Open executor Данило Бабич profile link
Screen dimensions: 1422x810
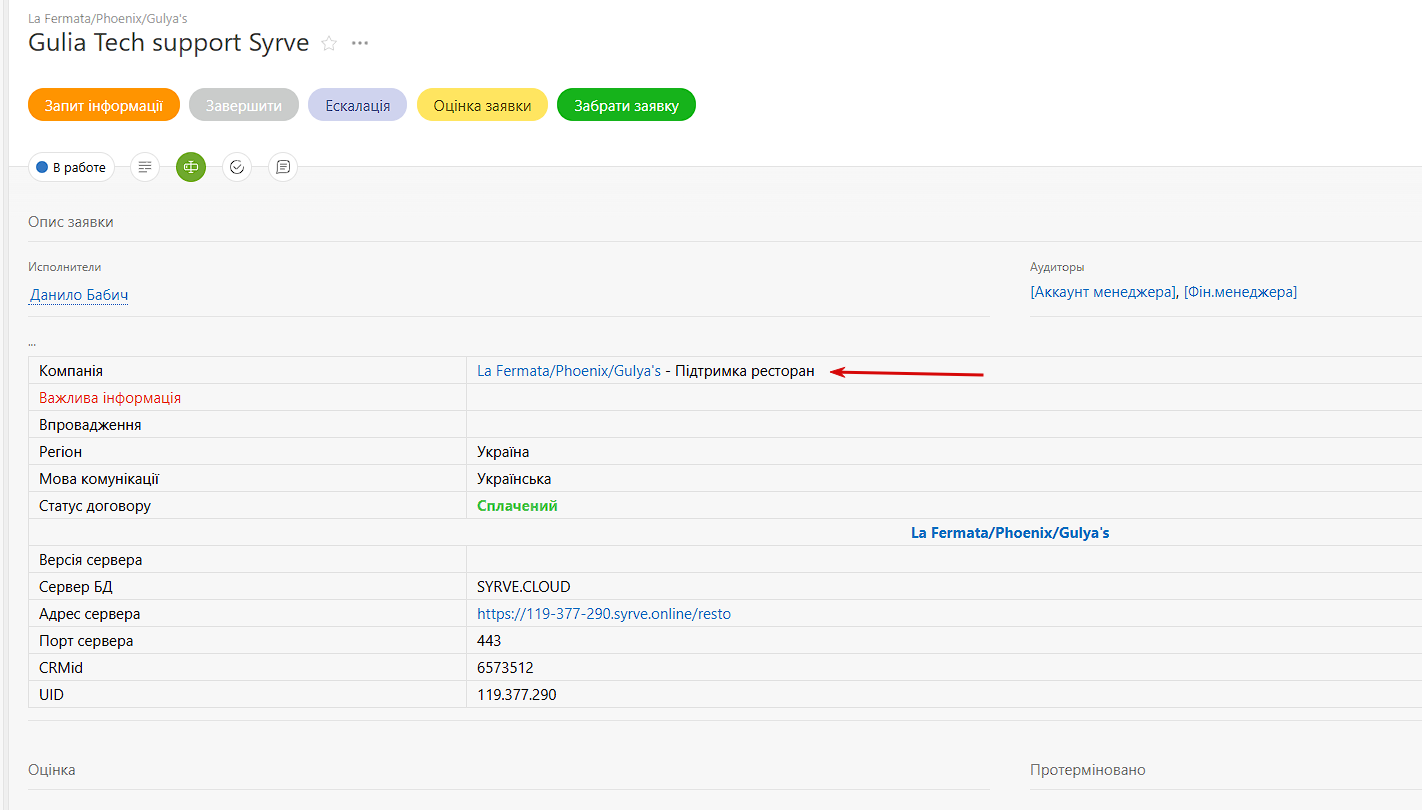79,295
